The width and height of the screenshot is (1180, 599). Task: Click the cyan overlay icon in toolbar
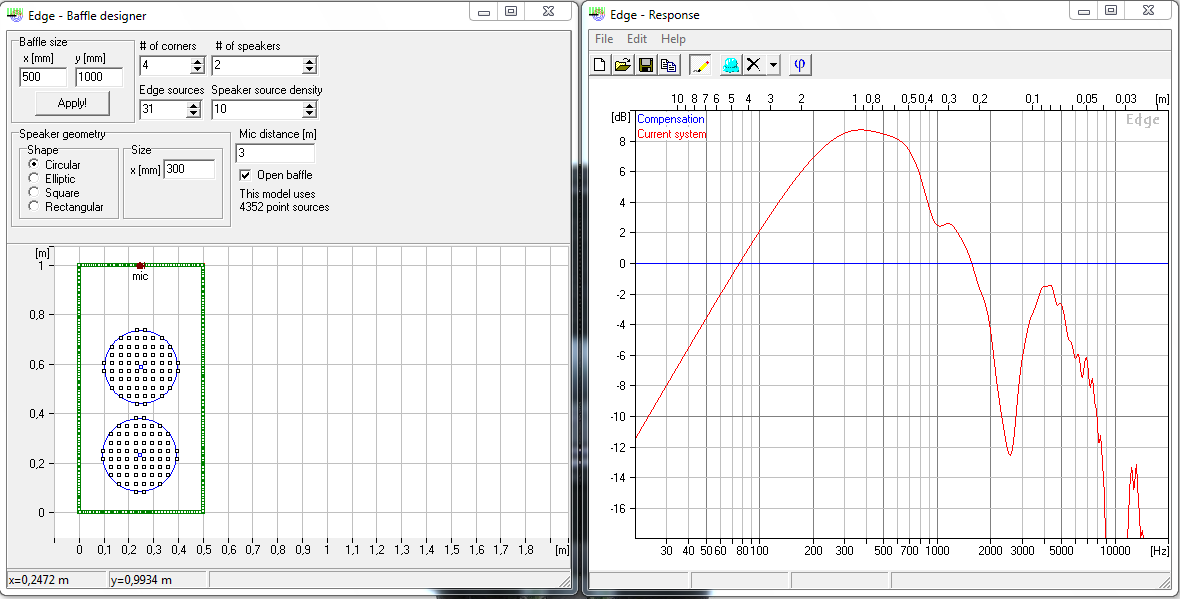point(731,65)
